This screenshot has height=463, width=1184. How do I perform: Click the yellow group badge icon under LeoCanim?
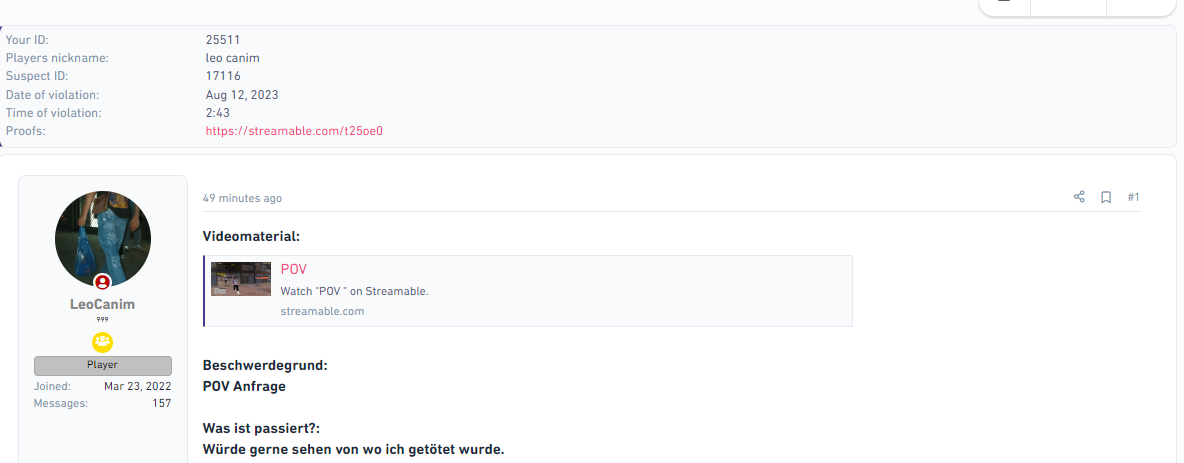click(103, 342)
